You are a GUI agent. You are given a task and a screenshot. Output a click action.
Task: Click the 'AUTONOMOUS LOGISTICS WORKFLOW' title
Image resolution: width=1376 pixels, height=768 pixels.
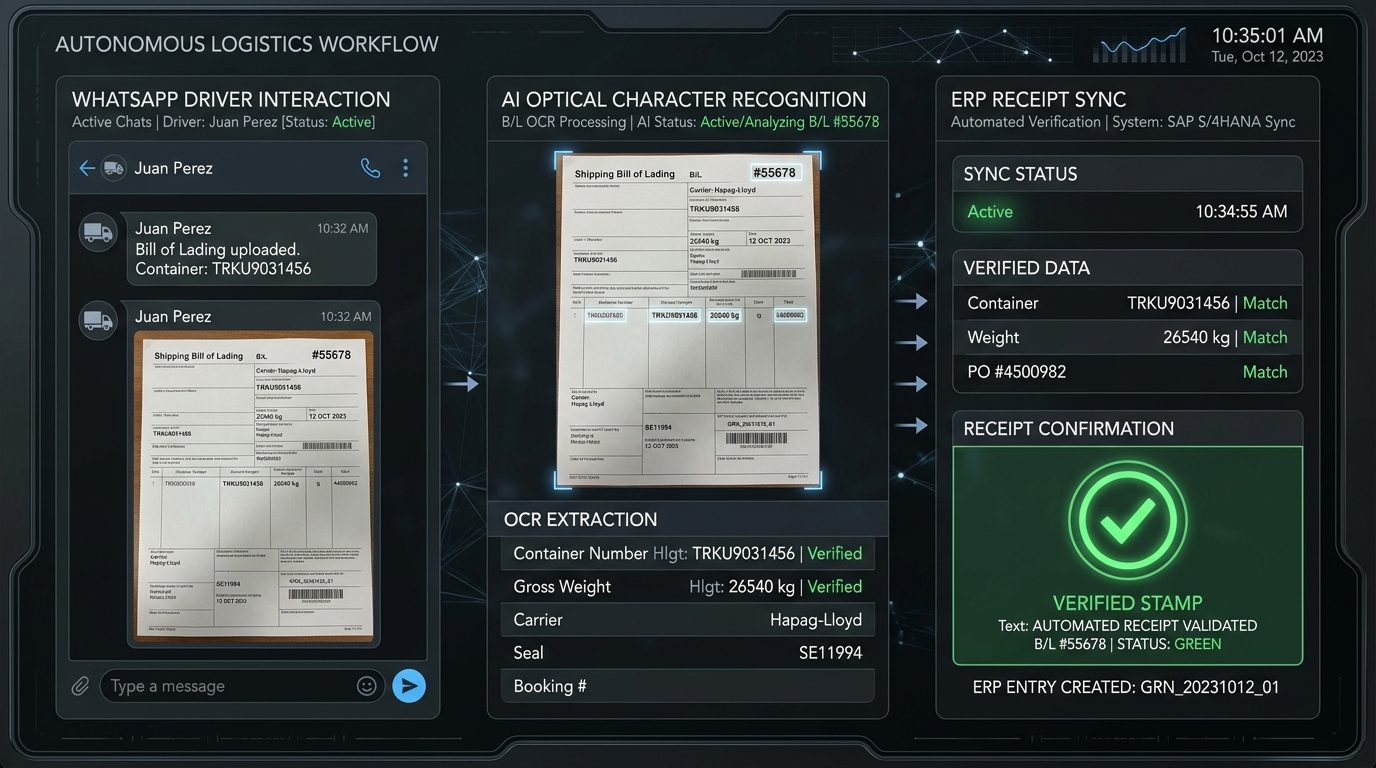click(x=247, y=44)
